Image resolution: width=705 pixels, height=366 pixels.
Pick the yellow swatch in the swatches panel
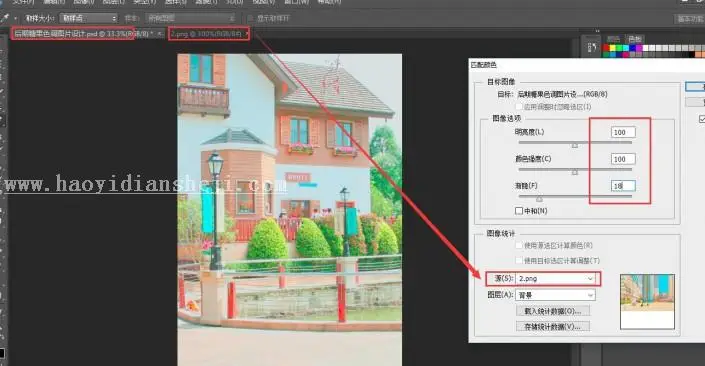[x=612, y=48]
